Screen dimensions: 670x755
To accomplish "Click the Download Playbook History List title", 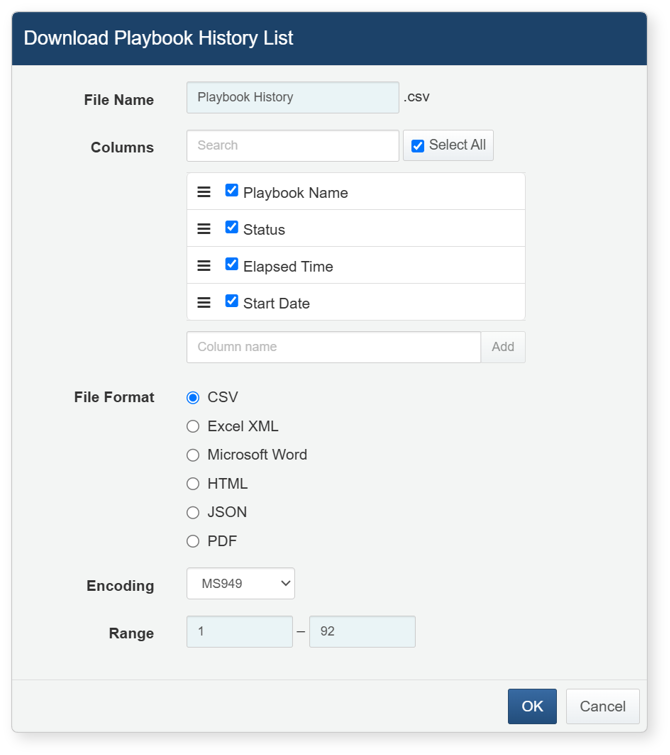I will (158, 38).
